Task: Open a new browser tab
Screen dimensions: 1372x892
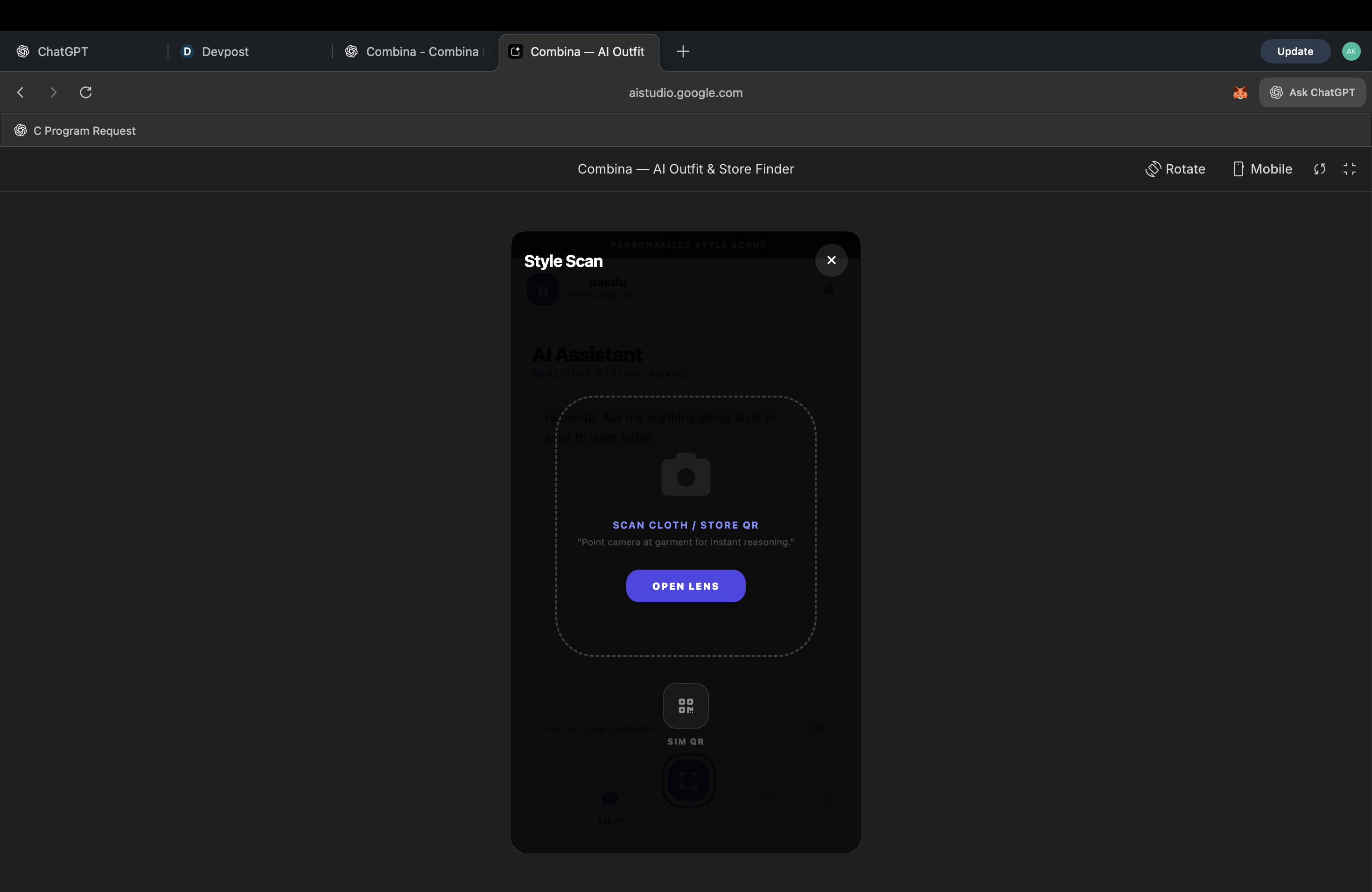Action: pyautogui.click(x=683, y=51)
